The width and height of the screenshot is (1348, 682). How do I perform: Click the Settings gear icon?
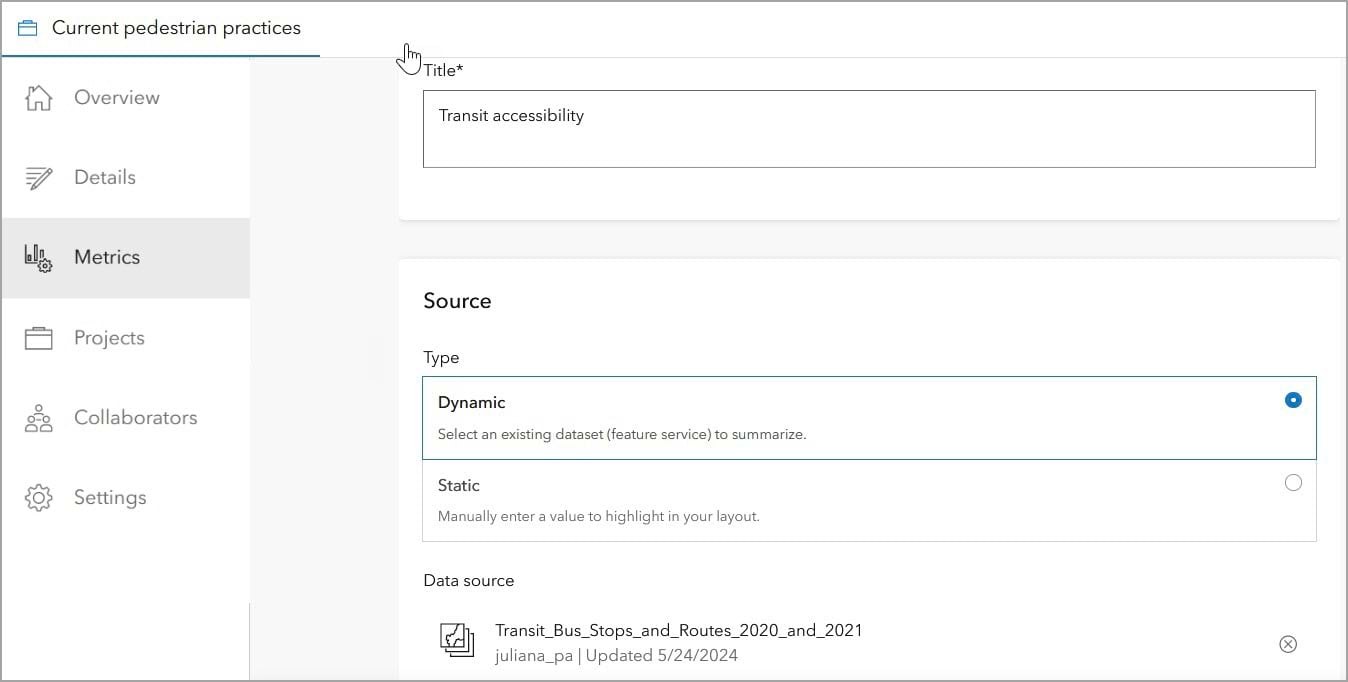38,498
